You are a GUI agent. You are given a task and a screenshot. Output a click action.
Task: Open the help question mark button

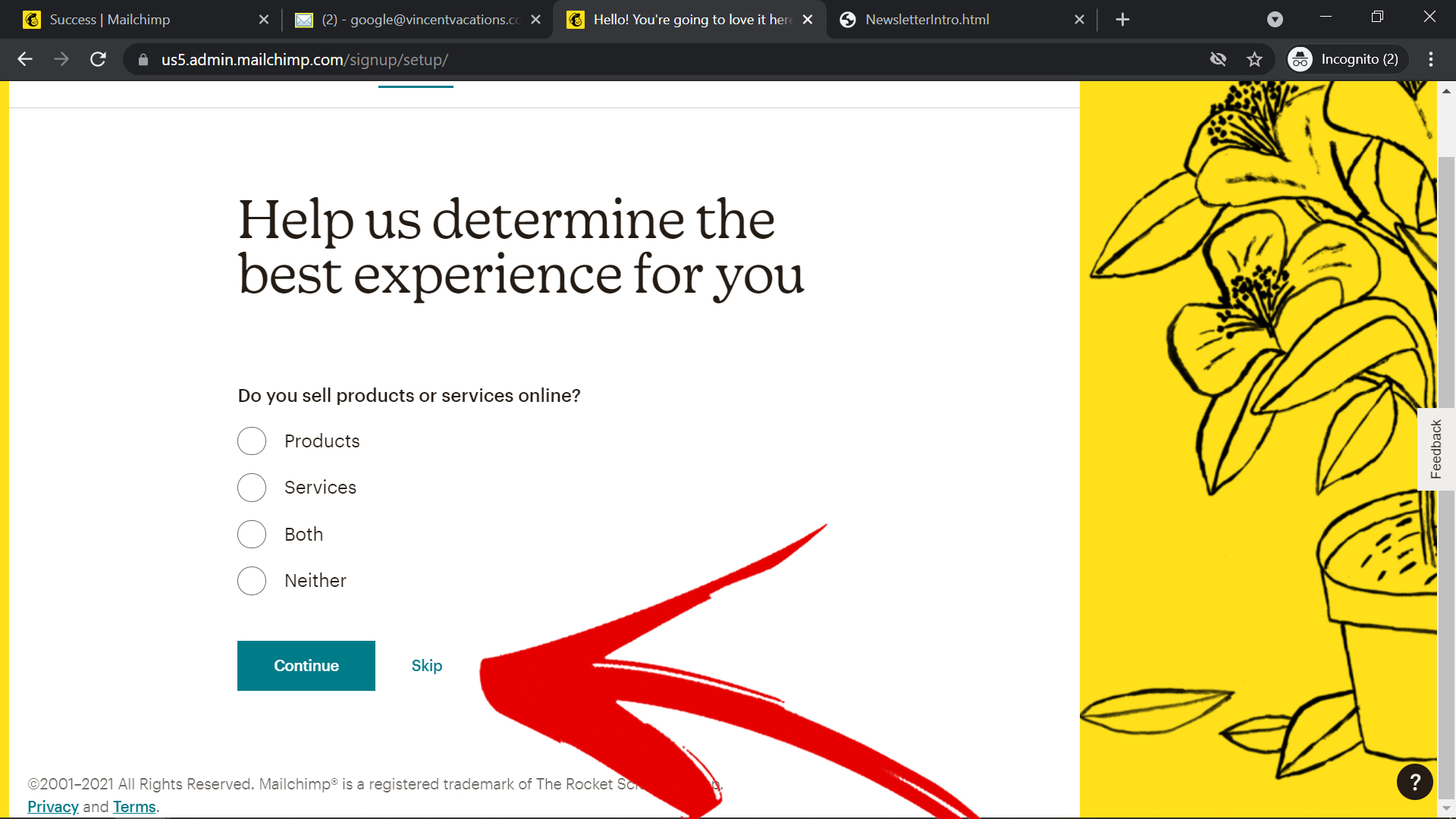tap(1415, 782)
